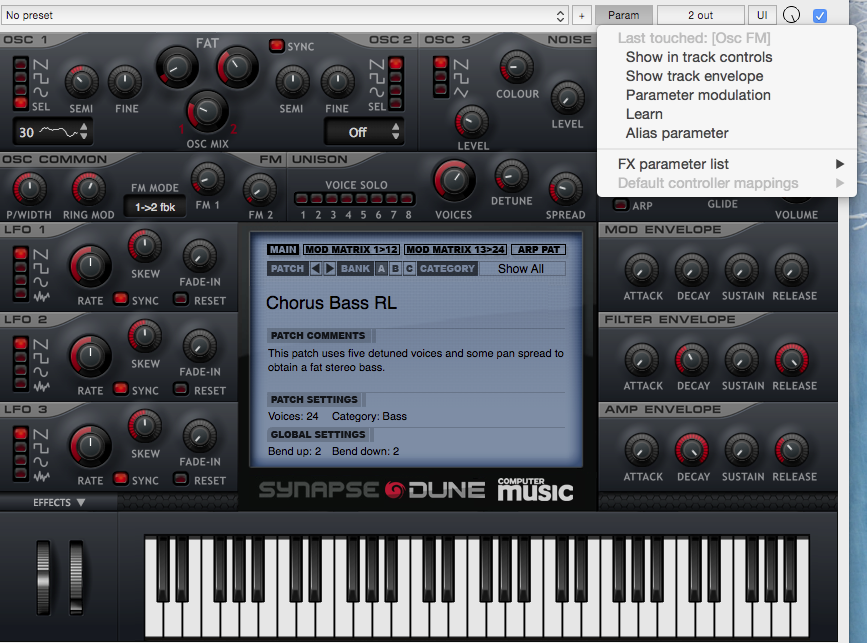Open the category Show All selector
Viewport: 867px width, 643px height.
pos(522,269)
